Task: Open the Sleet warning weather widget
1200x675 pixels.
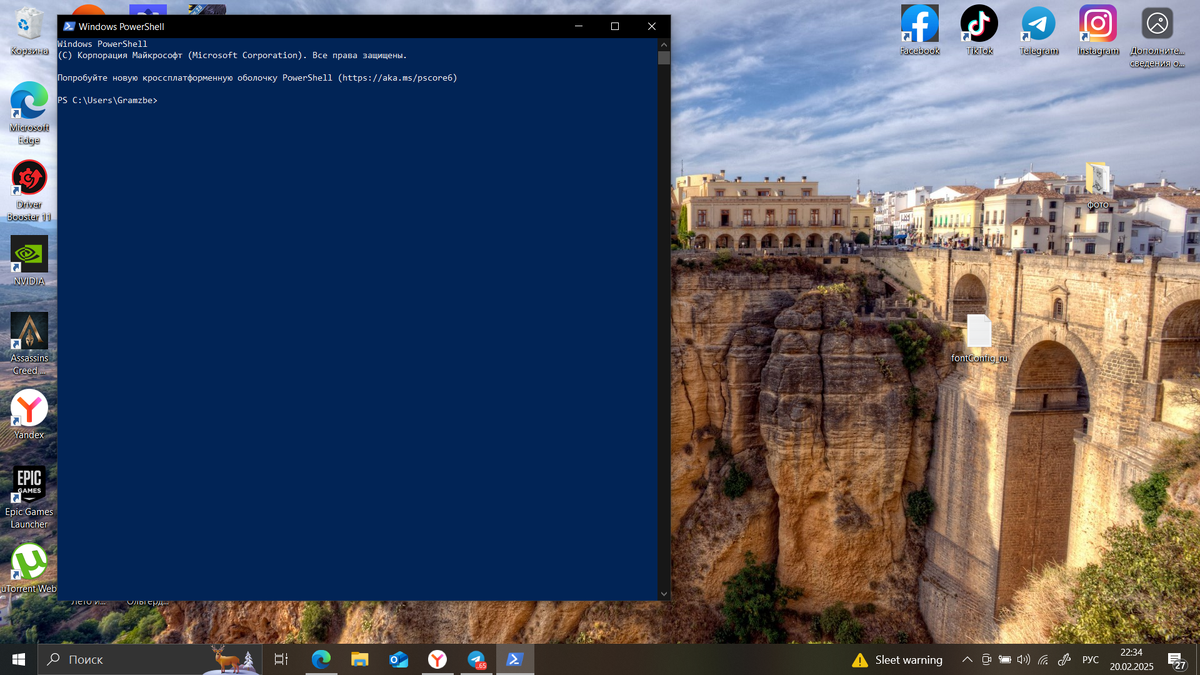Action: pos(897,660)
